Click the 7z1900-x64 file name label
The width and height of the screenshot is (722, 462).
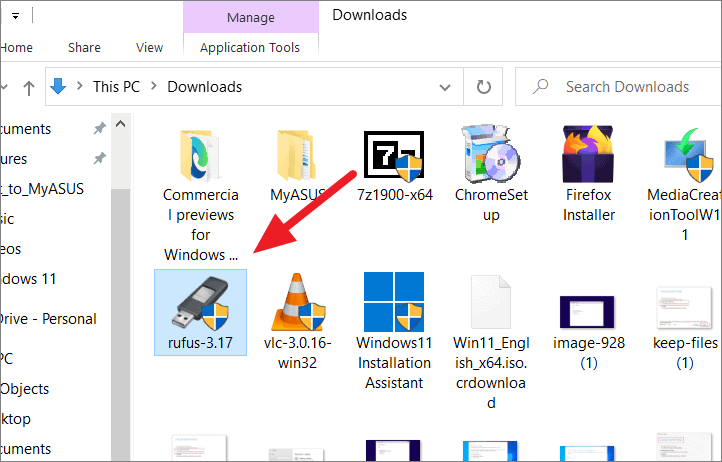(395, 195)
